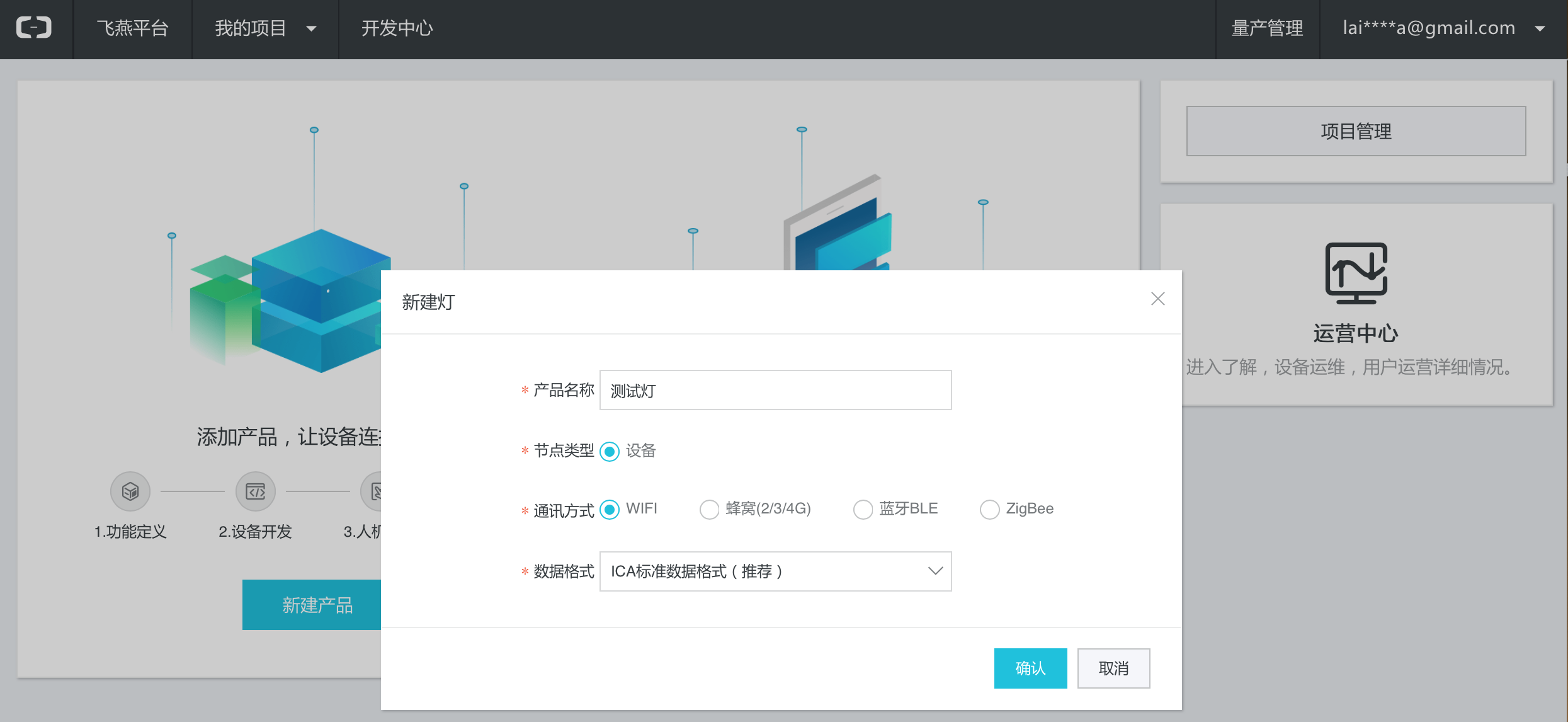Go to 开发中心
The image size is (1568, 722).
pyautogui.click(x=397, y=28)
